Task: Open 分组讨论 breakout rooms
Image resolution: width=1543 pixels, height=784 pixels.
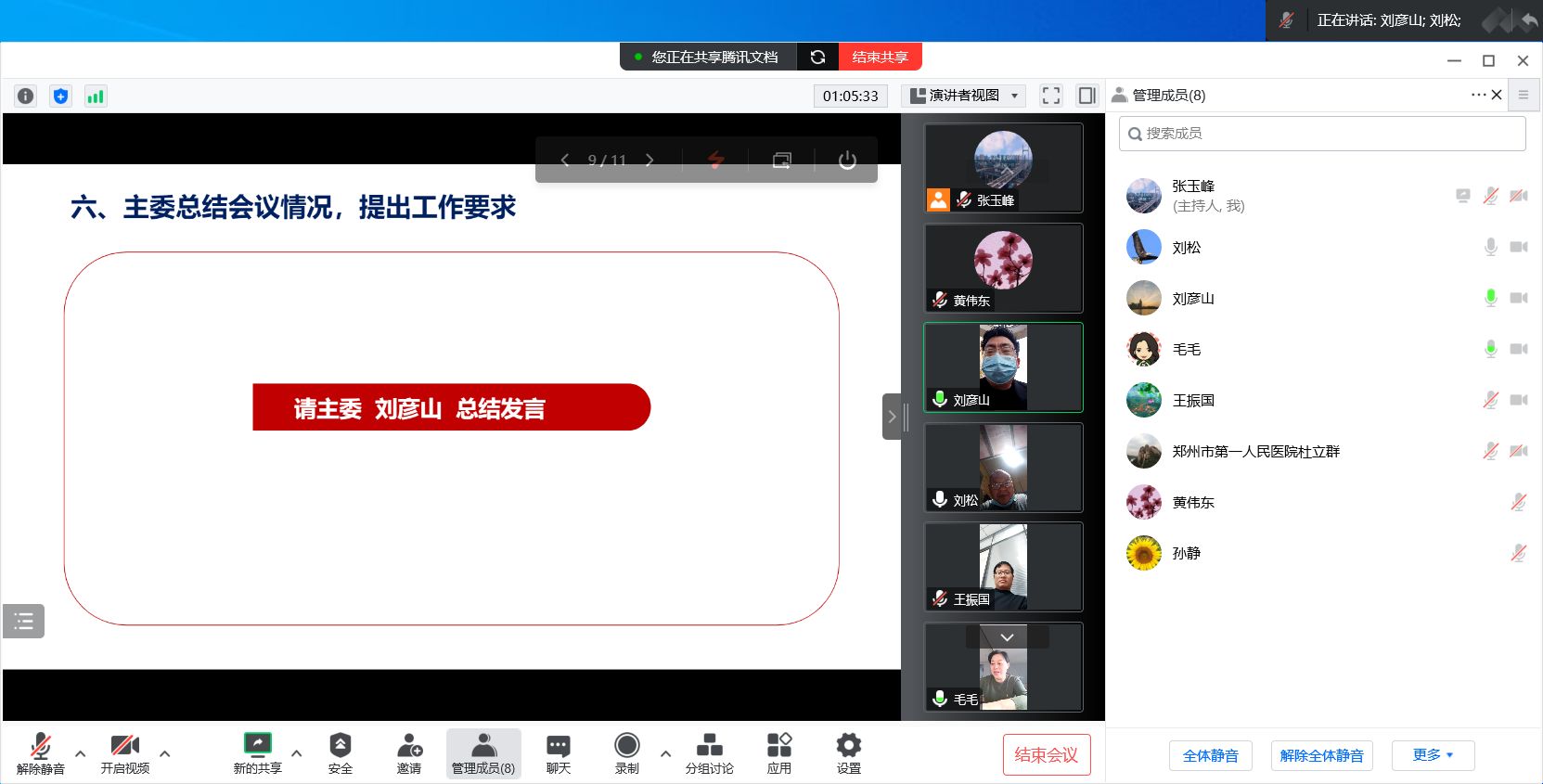Action: tap(710, 753)
